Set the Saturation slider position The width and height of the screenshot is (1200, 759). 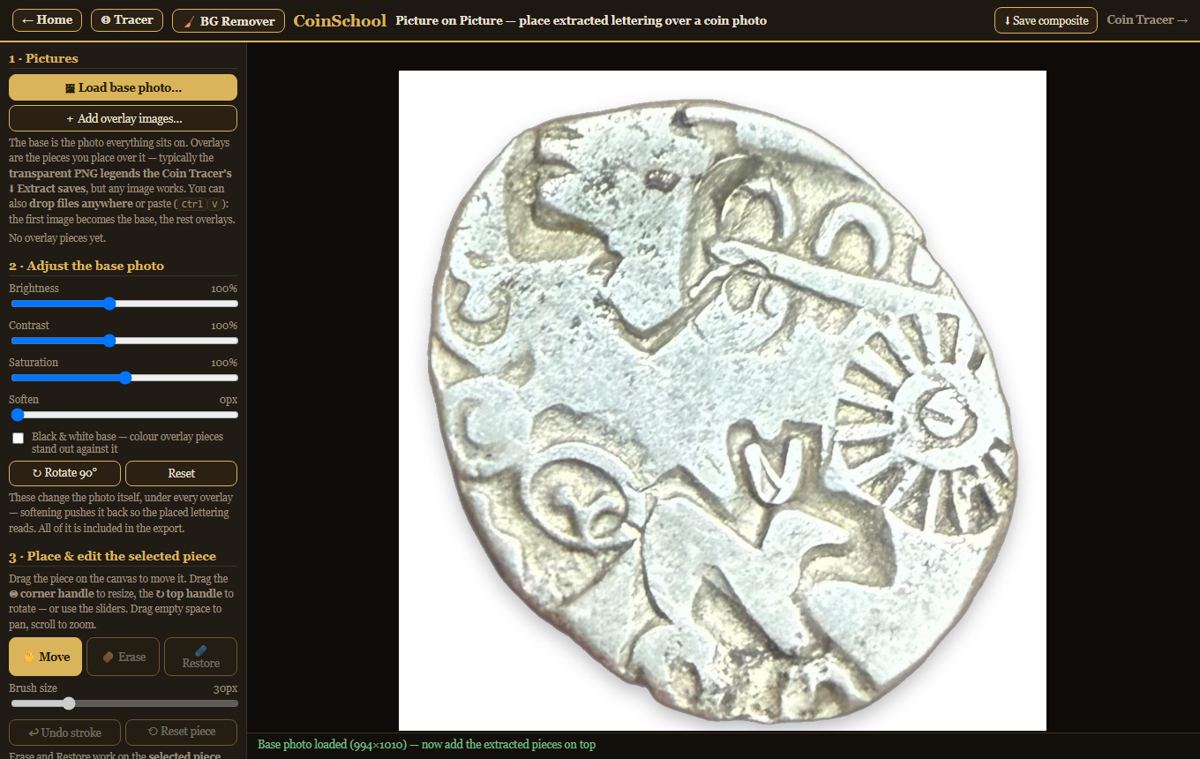[x=123, y=378]
